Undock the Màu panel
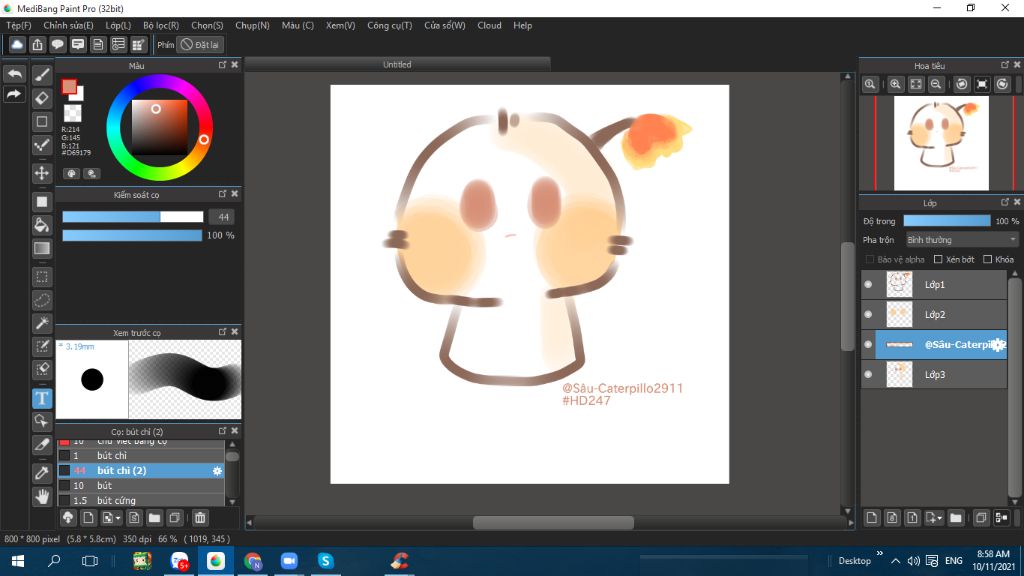The height and width of the screenshot is (576, 1024). click(223, 65)
